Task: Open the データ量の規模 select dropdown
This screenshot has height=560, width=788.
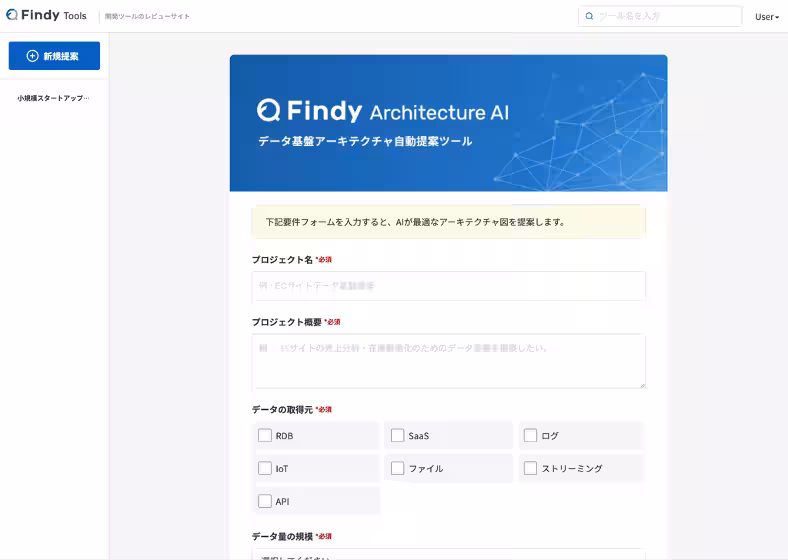Action: click(448, 555)
